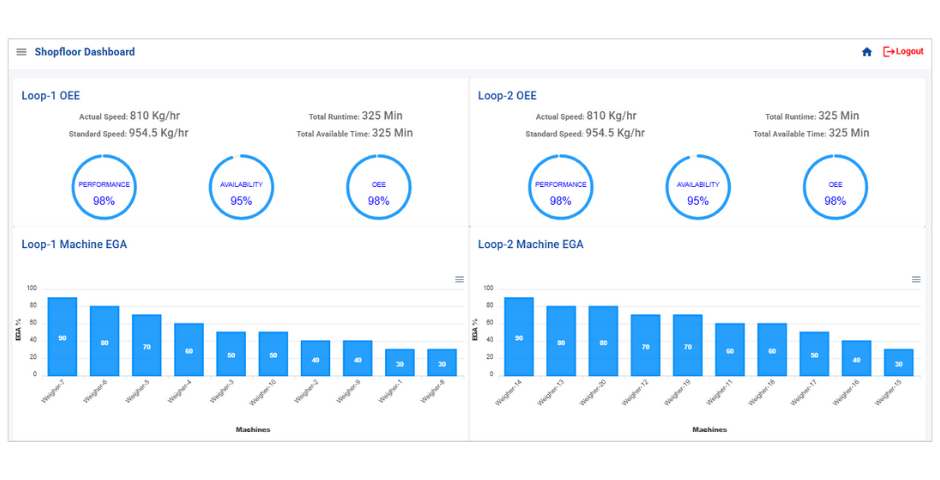Open Loop-1 Machine EGA chart menu
This screenshot has width=940, height=480.
tap(459, 279)
